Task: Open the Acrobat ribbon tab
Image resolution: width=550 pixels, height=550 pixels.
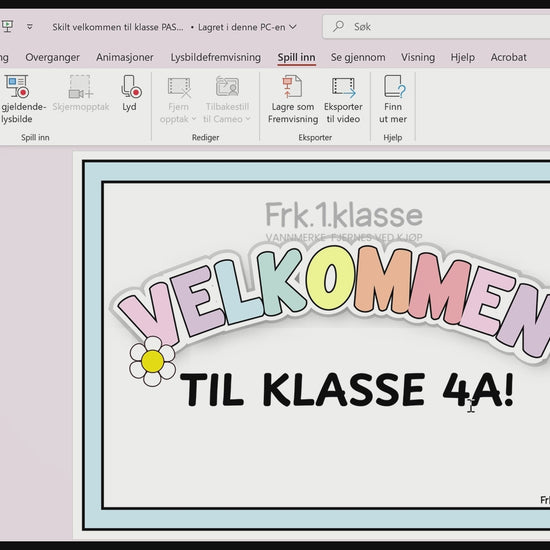Action: 508,57
